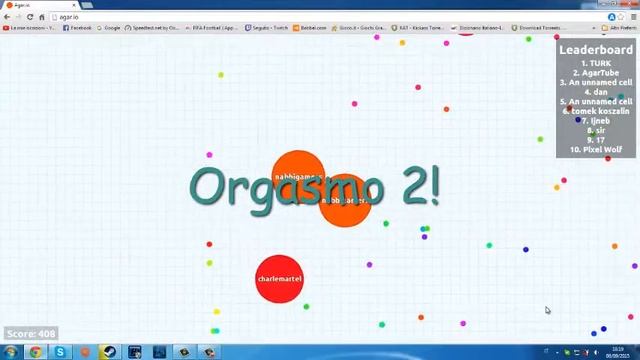The height and width of the screenshot is (360, 640).
Task: Focus the agar.io address bar
Action: click(327, 17)
